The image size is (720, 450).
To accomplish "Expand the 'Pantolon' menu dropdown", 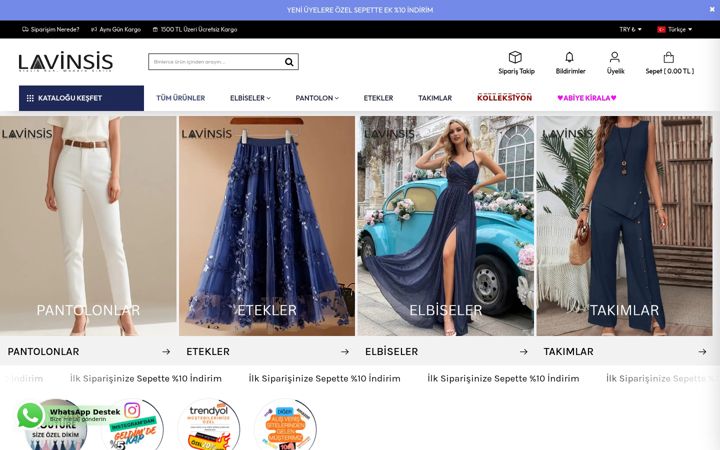I will coord(317,98).
